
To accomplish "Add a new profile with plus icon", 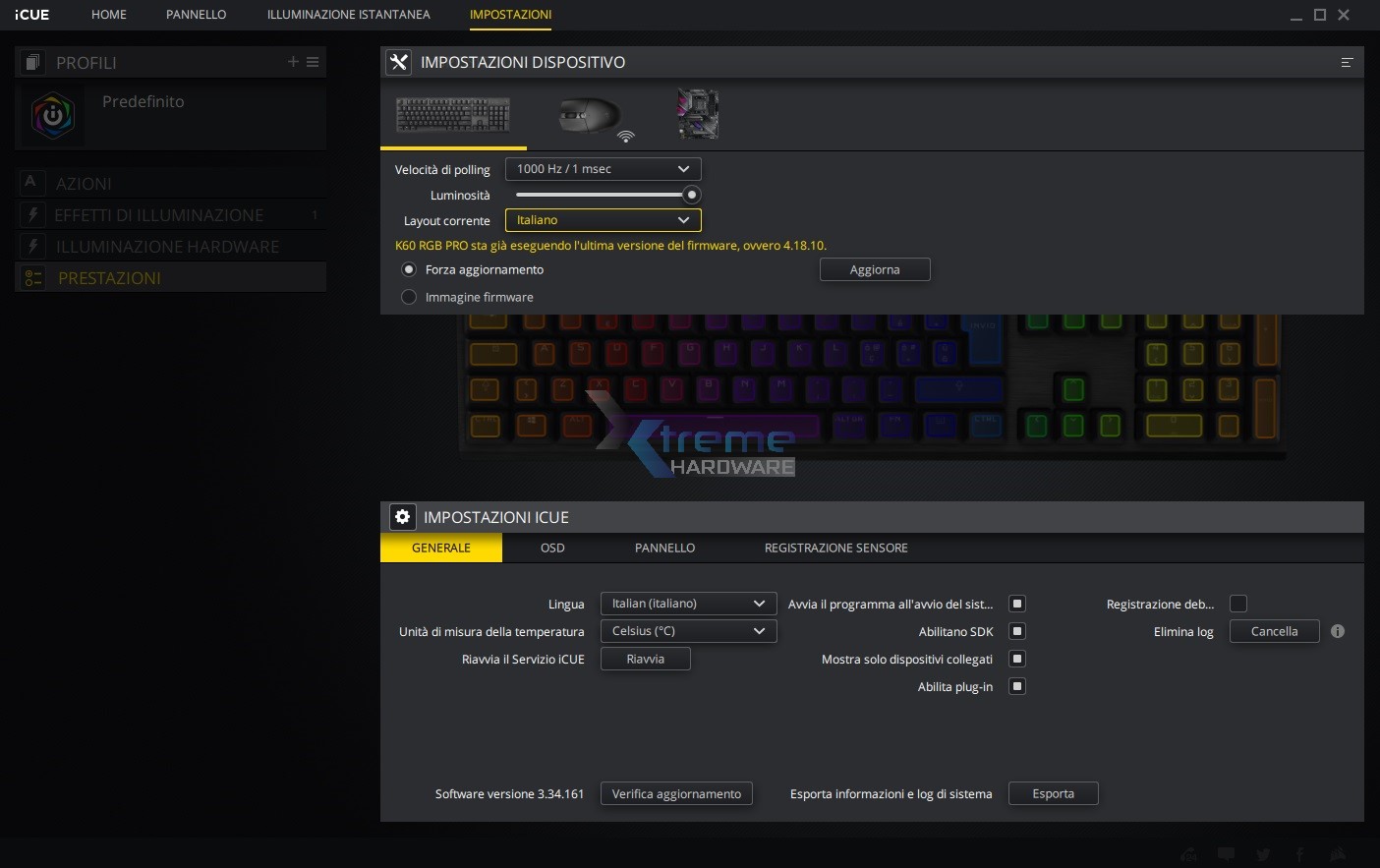I will 293,62.
